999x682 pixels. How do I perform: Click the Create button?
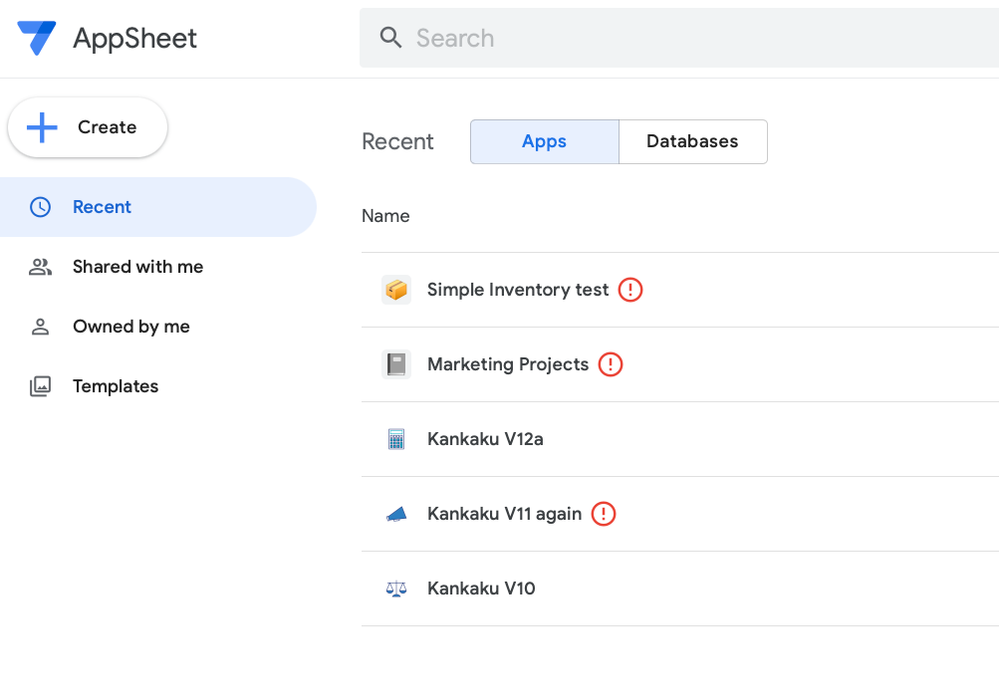[x=87, y=127]
